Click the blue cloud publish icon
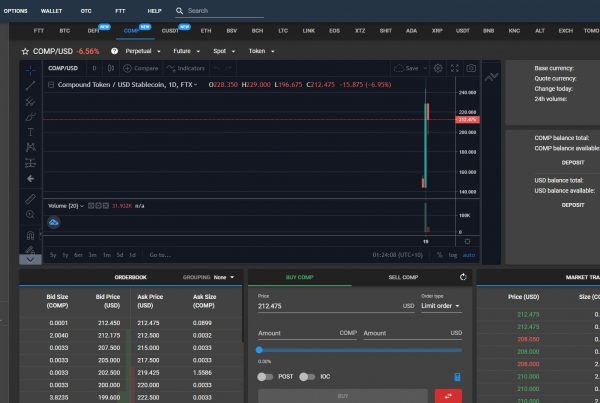The image size is (600, 403). [x=54, y=222]
